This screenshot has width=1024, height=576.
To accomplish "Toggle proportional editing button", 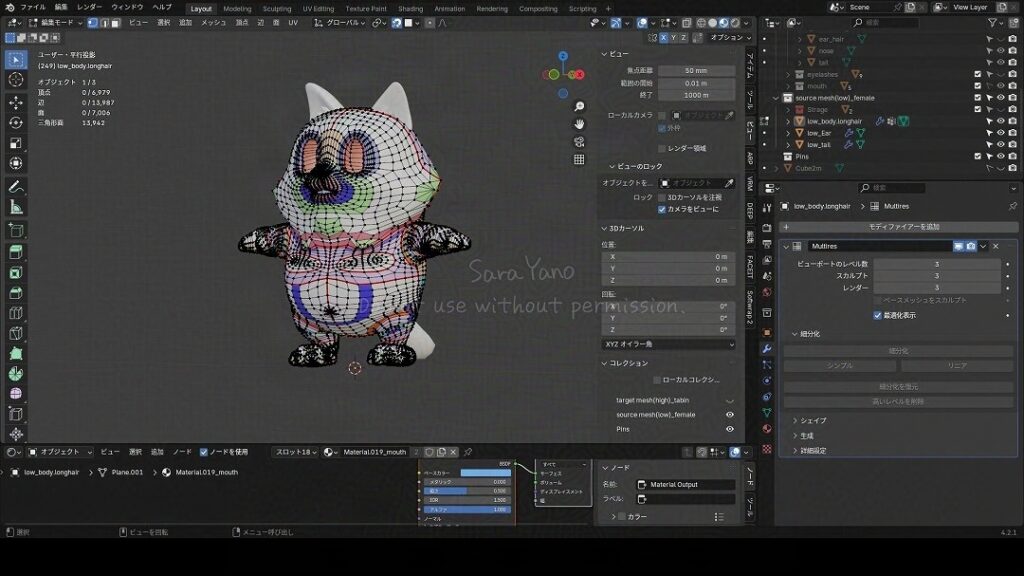I will (x=429, y=23).
